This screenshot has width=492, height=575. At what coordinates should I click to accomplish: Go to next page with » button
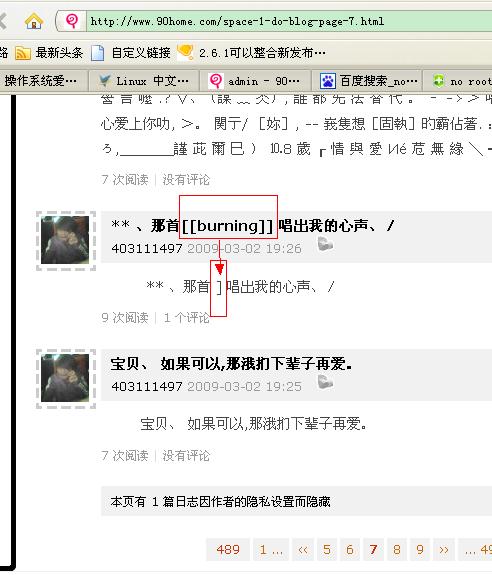click(x=444, y=549)
